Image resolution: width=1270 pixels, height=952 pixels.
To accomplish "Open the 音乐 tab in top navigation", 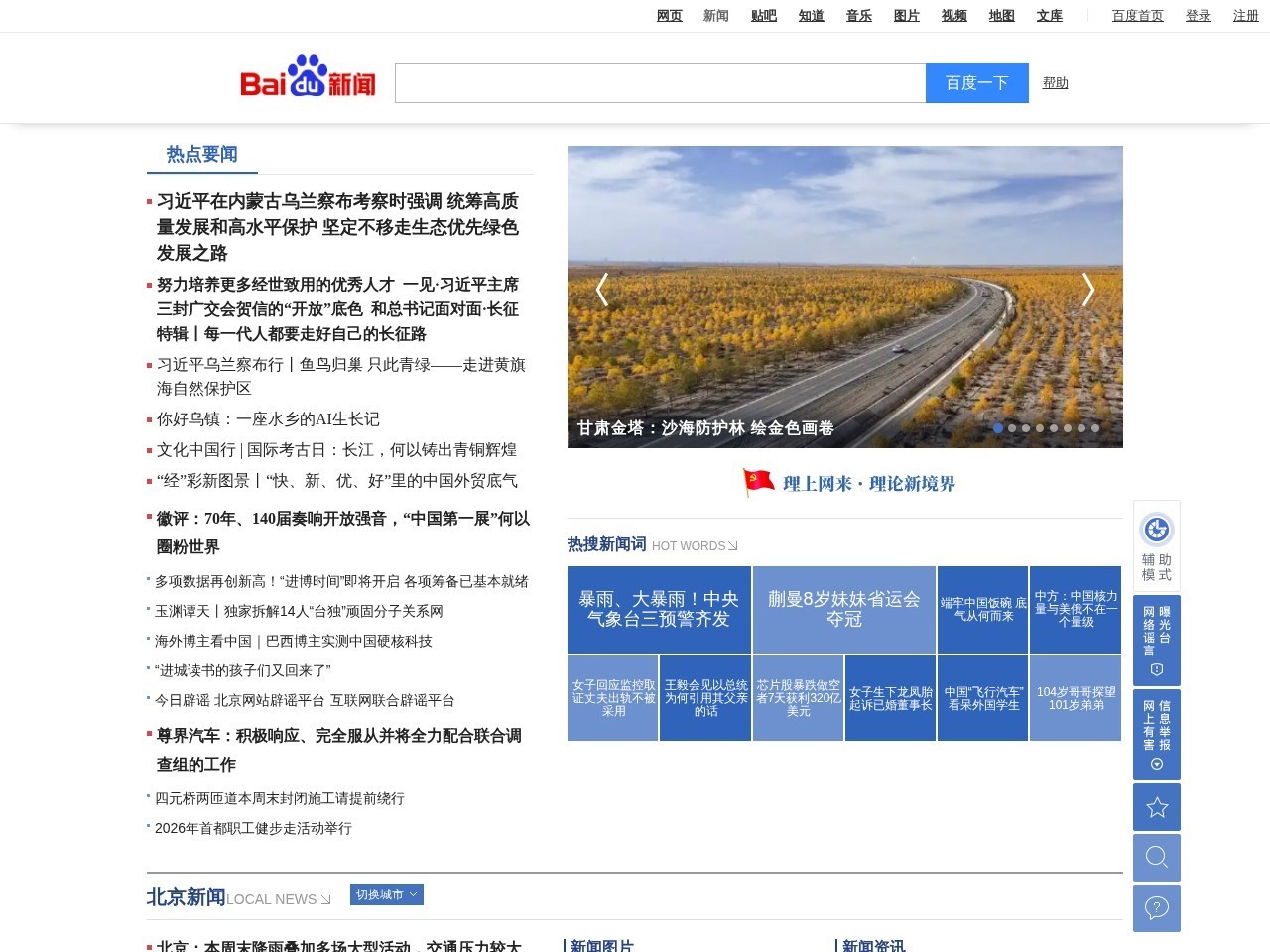I will [x=859, y=16].
